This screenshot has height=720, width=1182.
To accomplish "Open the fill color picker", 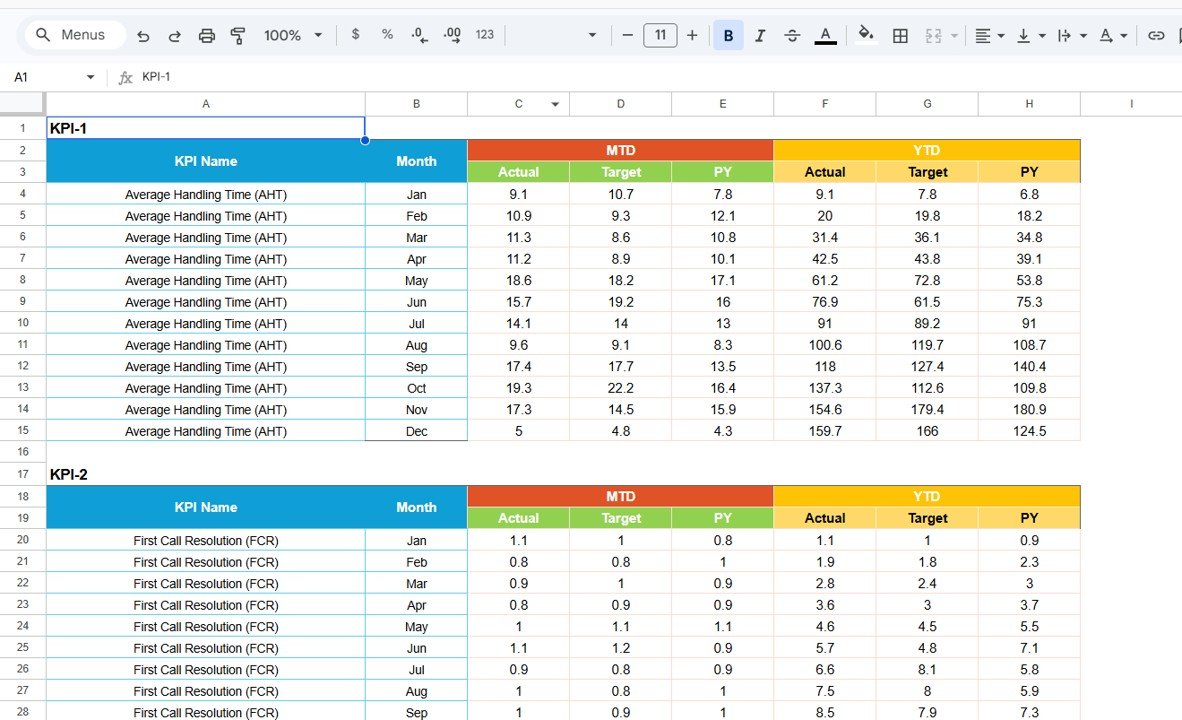I will (x=866, y=34).
